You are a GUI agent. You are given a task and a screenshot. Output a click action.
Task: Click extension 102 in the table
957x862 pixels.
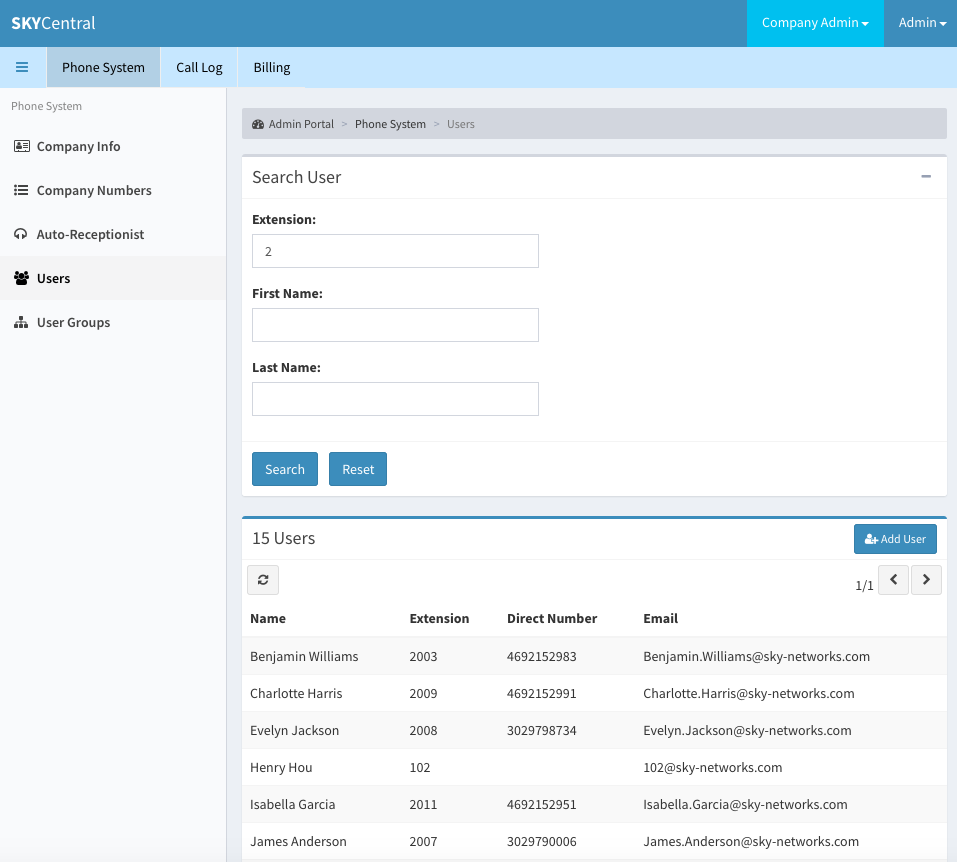[419, 767]
